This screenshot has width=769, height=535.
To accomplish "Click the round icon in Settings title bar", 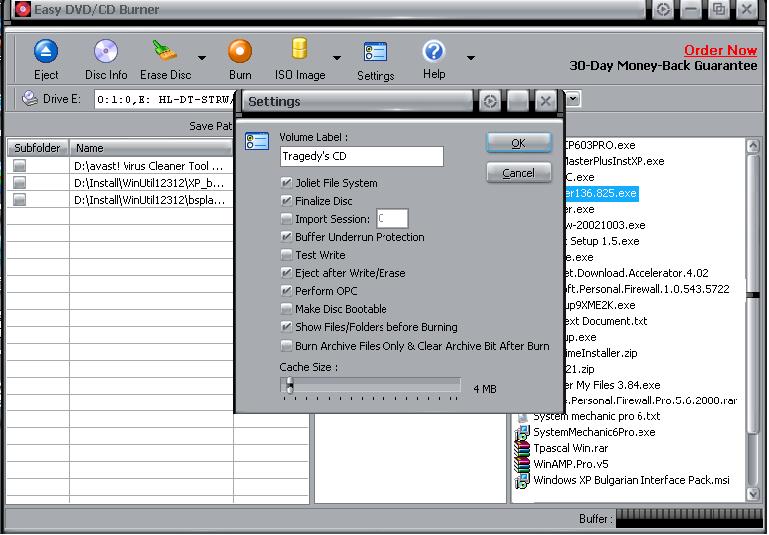I will [489, 101].
